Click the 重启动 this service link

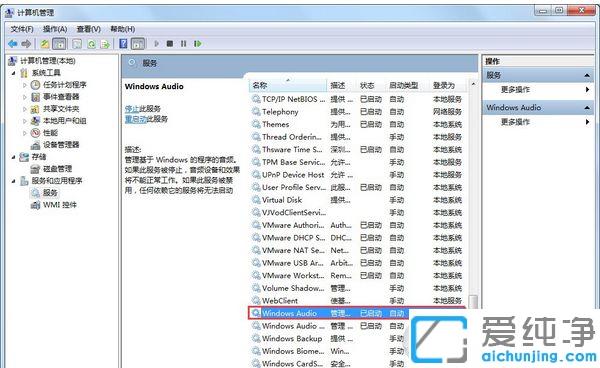point(136,119)
